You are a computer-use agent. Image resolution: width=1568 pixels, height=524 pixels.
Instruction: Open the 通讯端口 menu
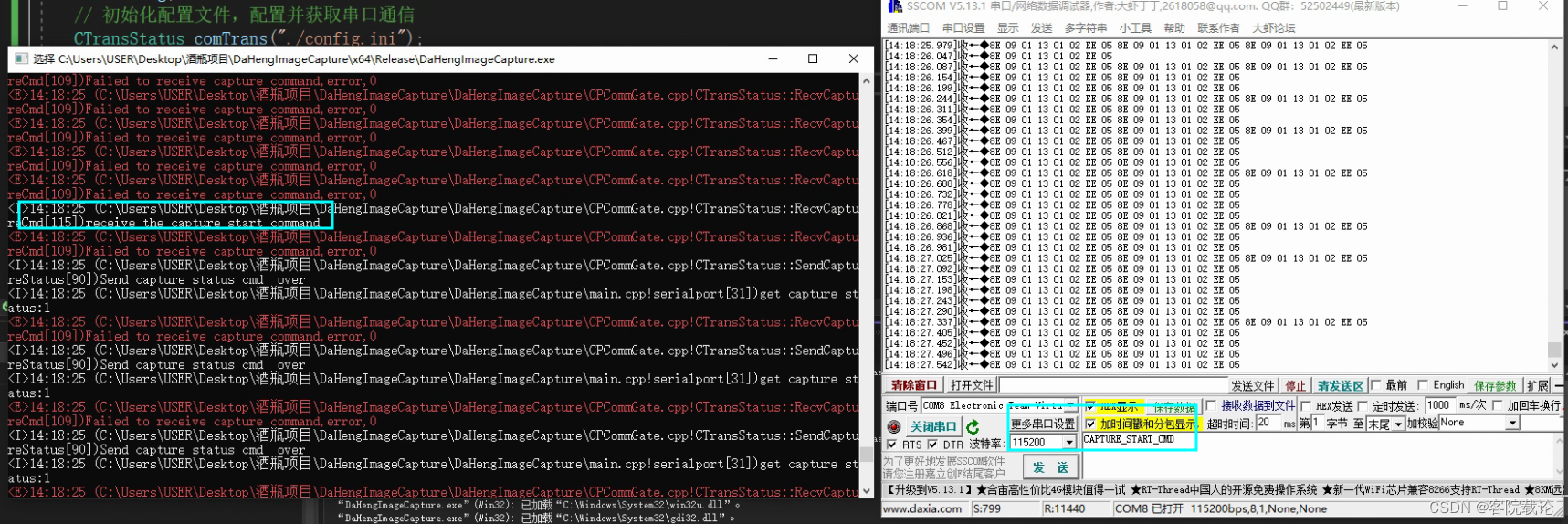tap(908, 28)
